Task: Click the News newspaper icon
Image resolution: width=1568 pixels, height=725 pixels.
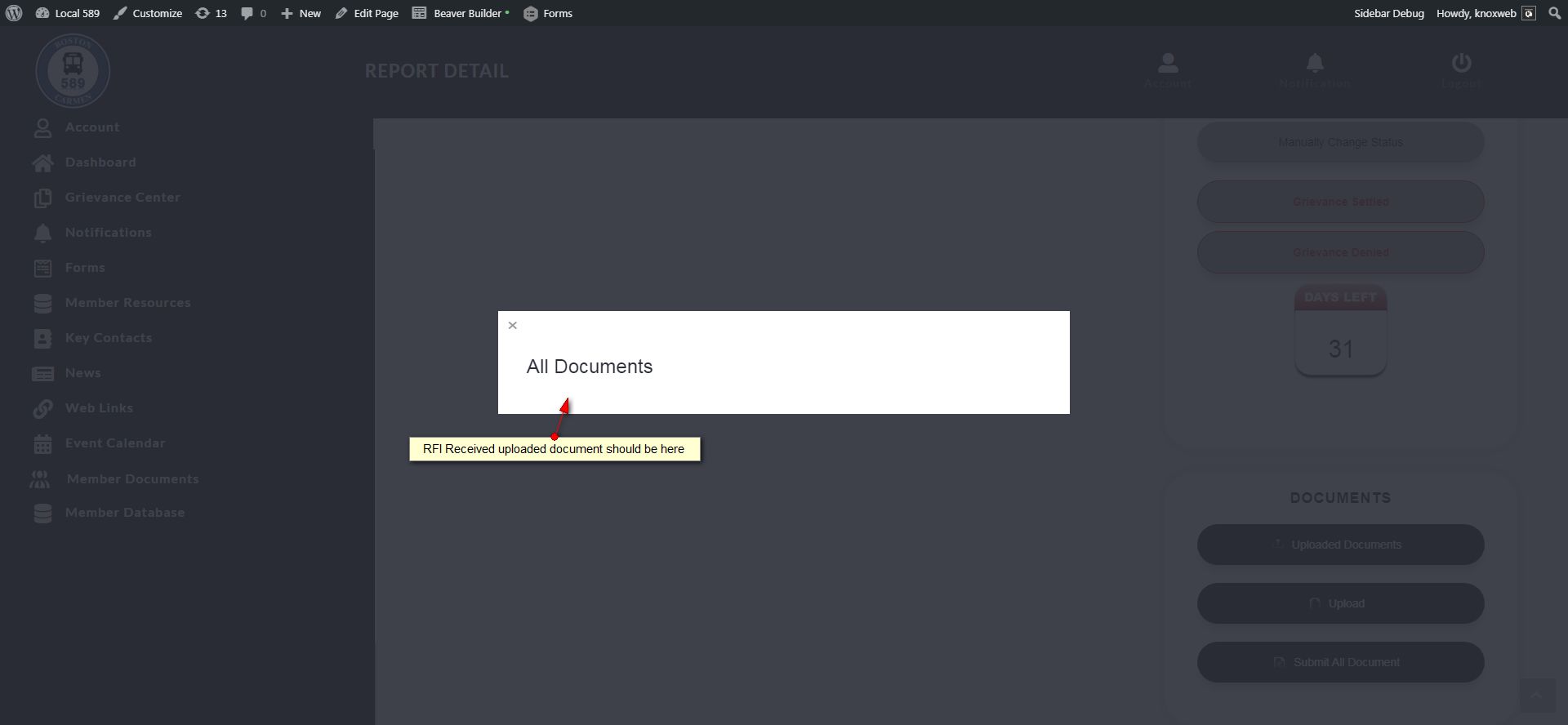Action: click(43, 374)
